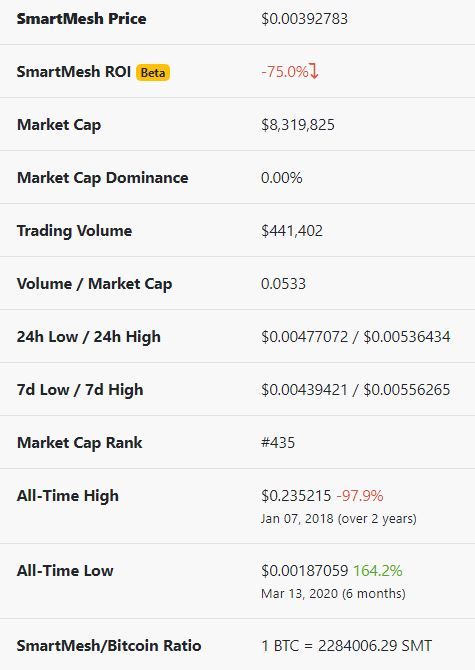
Task: Click the 0.00% dominance value
Action: coord(282,178)
